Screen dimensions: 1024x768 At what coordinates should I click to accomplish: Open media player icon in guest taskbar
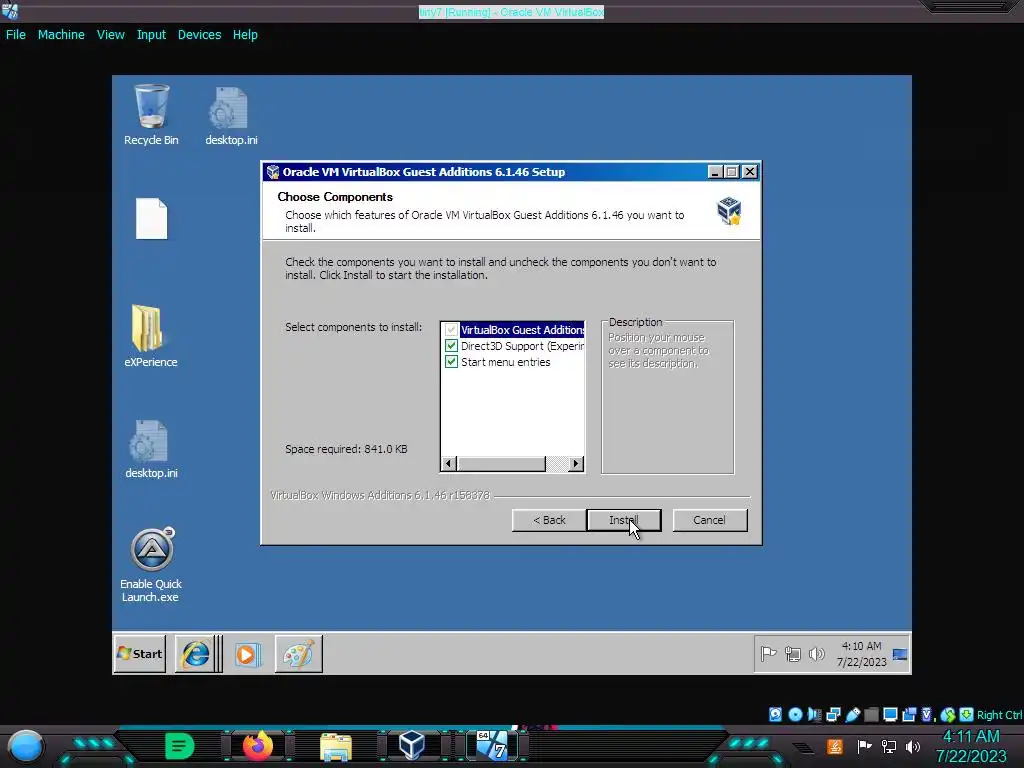click(x=248, y=654)
